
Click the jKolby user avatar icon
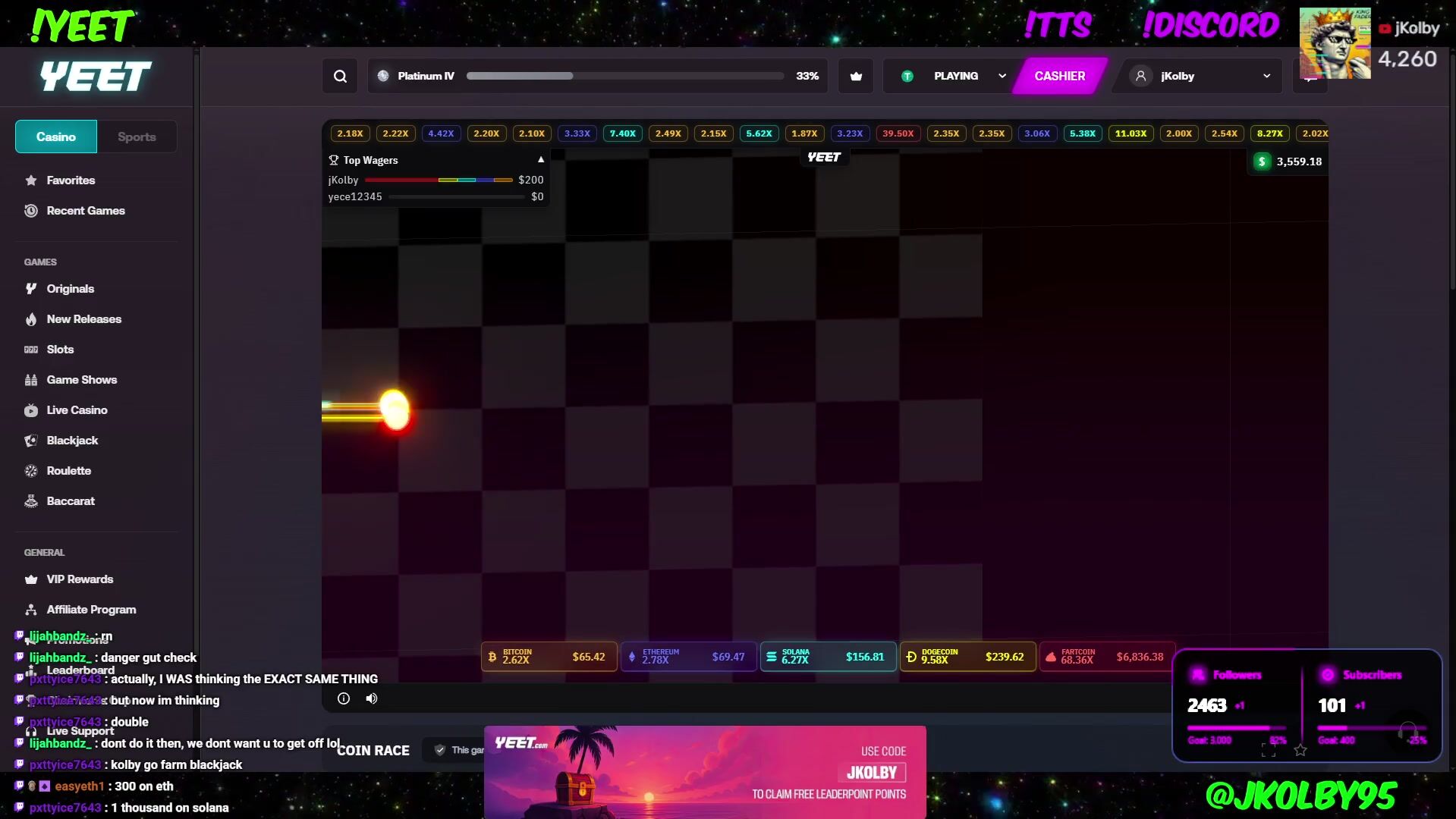(1140, 76)
